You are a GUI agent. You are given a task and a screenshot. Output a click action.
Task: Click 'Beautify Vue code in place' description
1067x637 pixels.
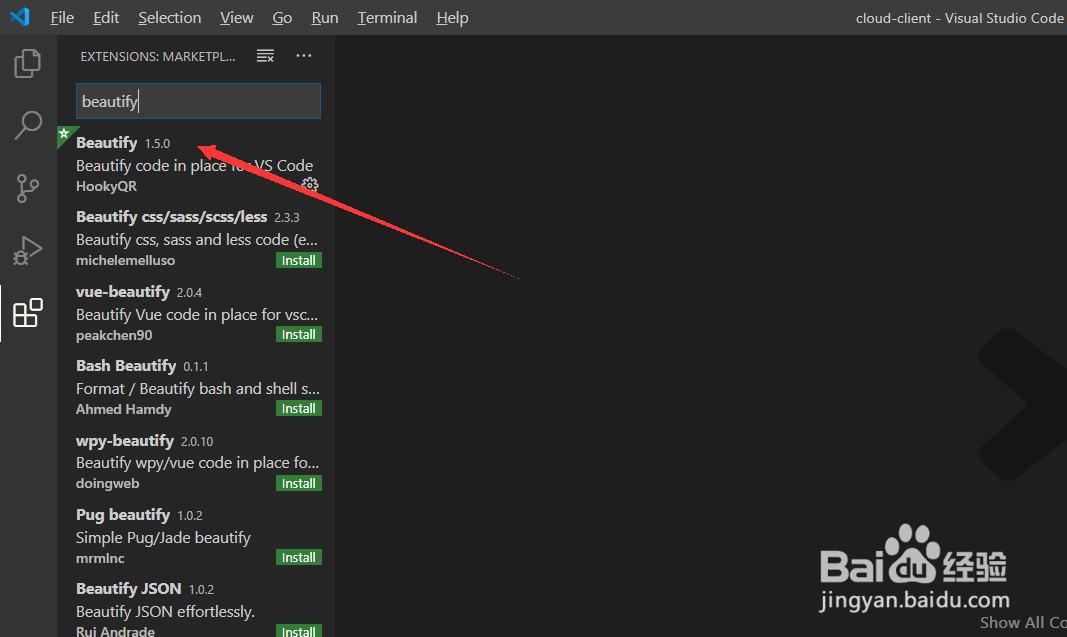tap(197, 314)
